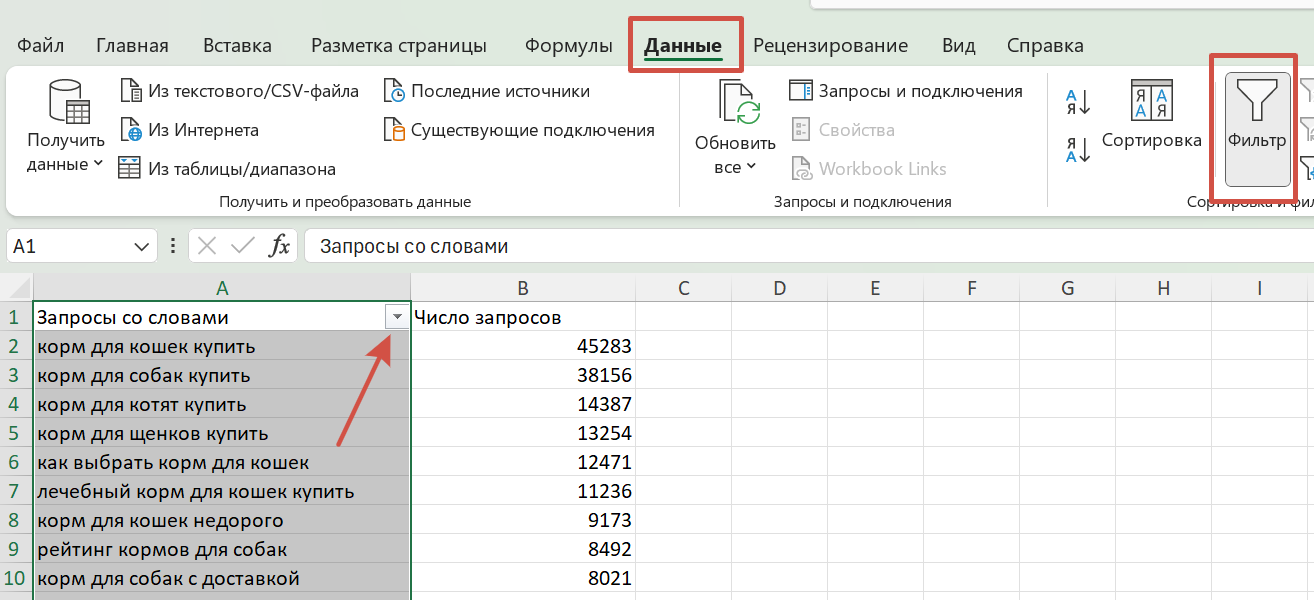This screenshot has height=600, width=1314.
Task: Switch to the Вставка ribbon tab
Action: click(x=237, y=45)
